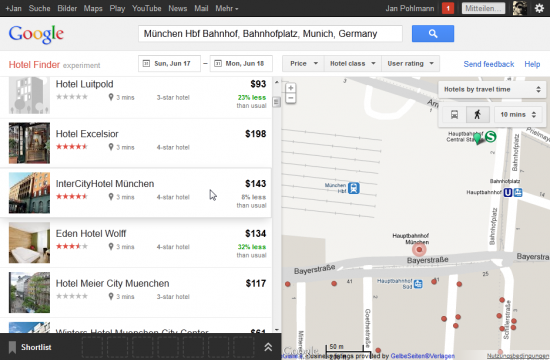Click the Mitteilen share button
Screen dimensions: 550x360
point(483,8)
